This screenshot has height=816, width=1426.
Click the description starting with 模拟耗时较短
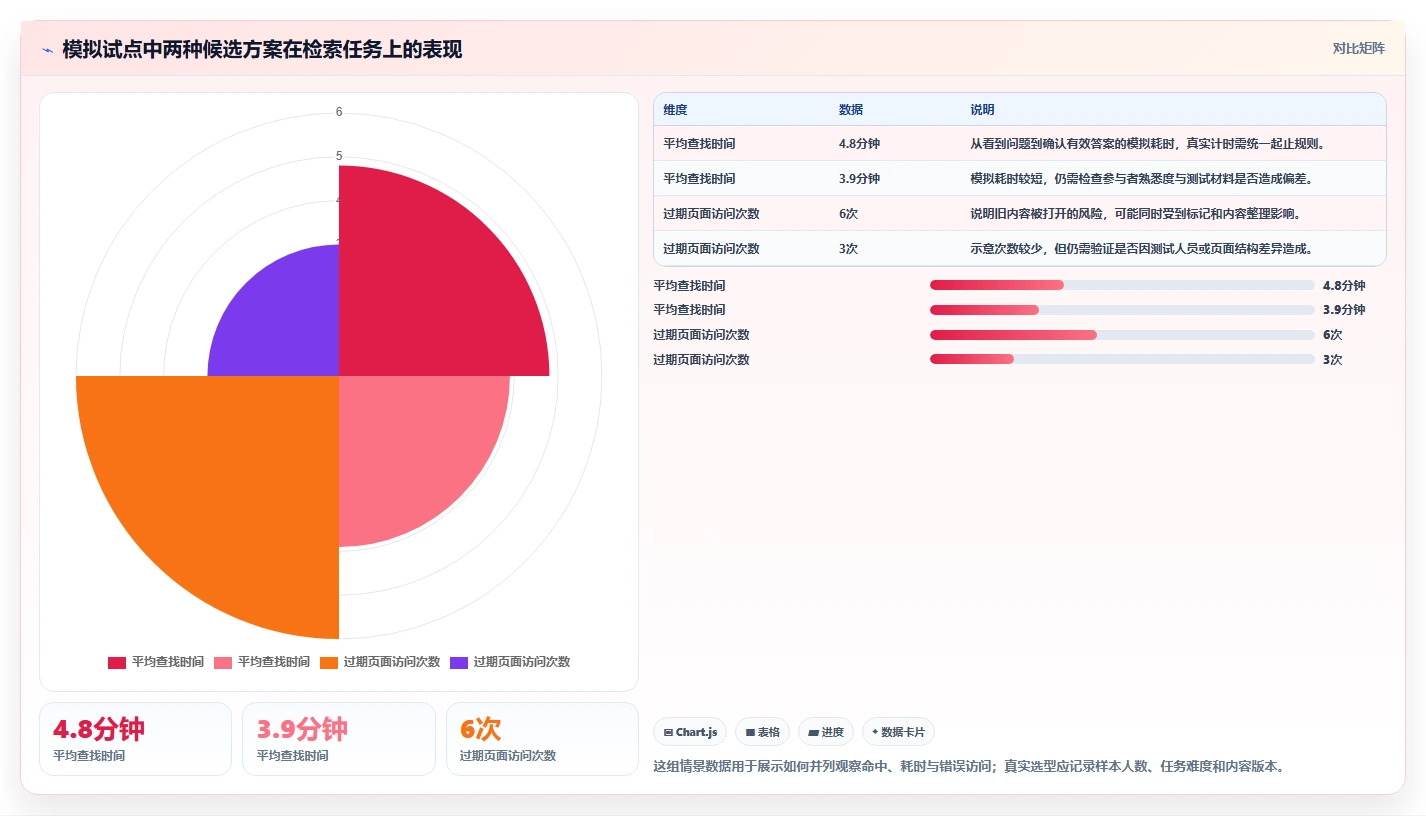1141,179
